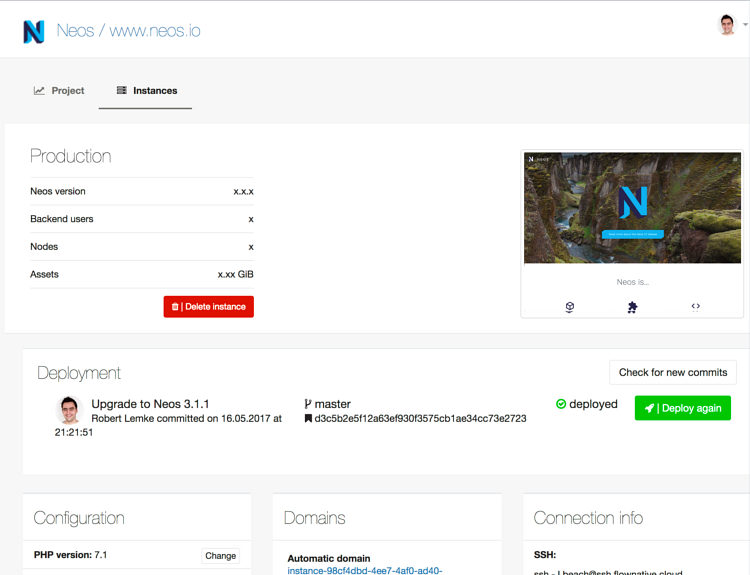Click the 'Deployment' heading
This screenshot has height=575, width=750.
click(x=79, y=373)
